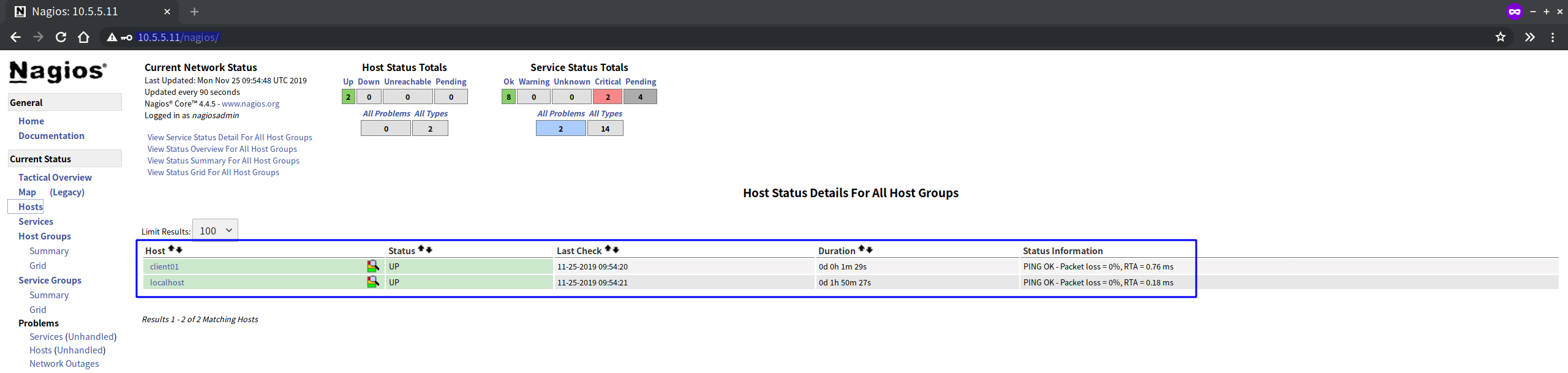Open a new browser tab
The image size is (1568, 373).
(x=194, y=12)
